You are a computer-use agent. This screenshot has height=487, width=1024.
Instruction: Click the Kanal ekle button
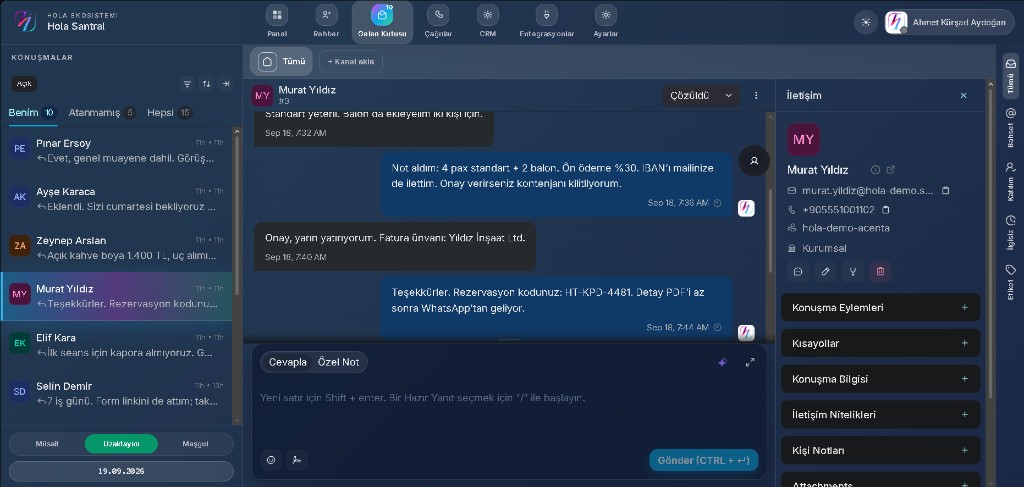[x=351, y=61]
